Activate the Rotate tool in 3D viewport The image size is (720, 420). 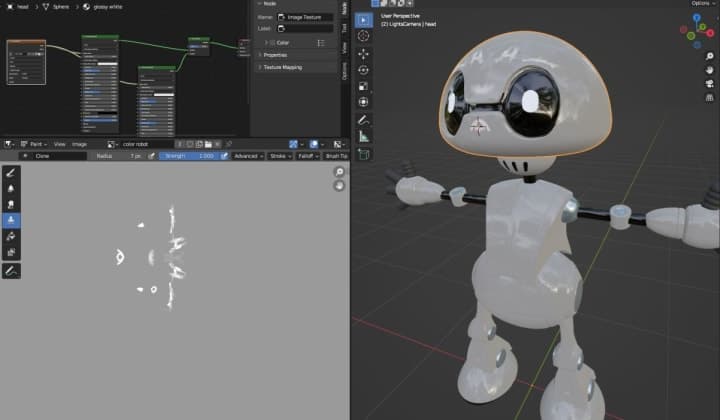363,70
